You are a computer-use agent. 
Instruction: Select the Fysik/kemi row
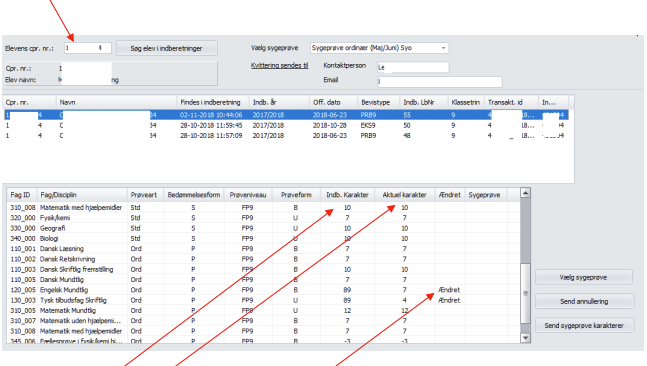pos(263,217)
